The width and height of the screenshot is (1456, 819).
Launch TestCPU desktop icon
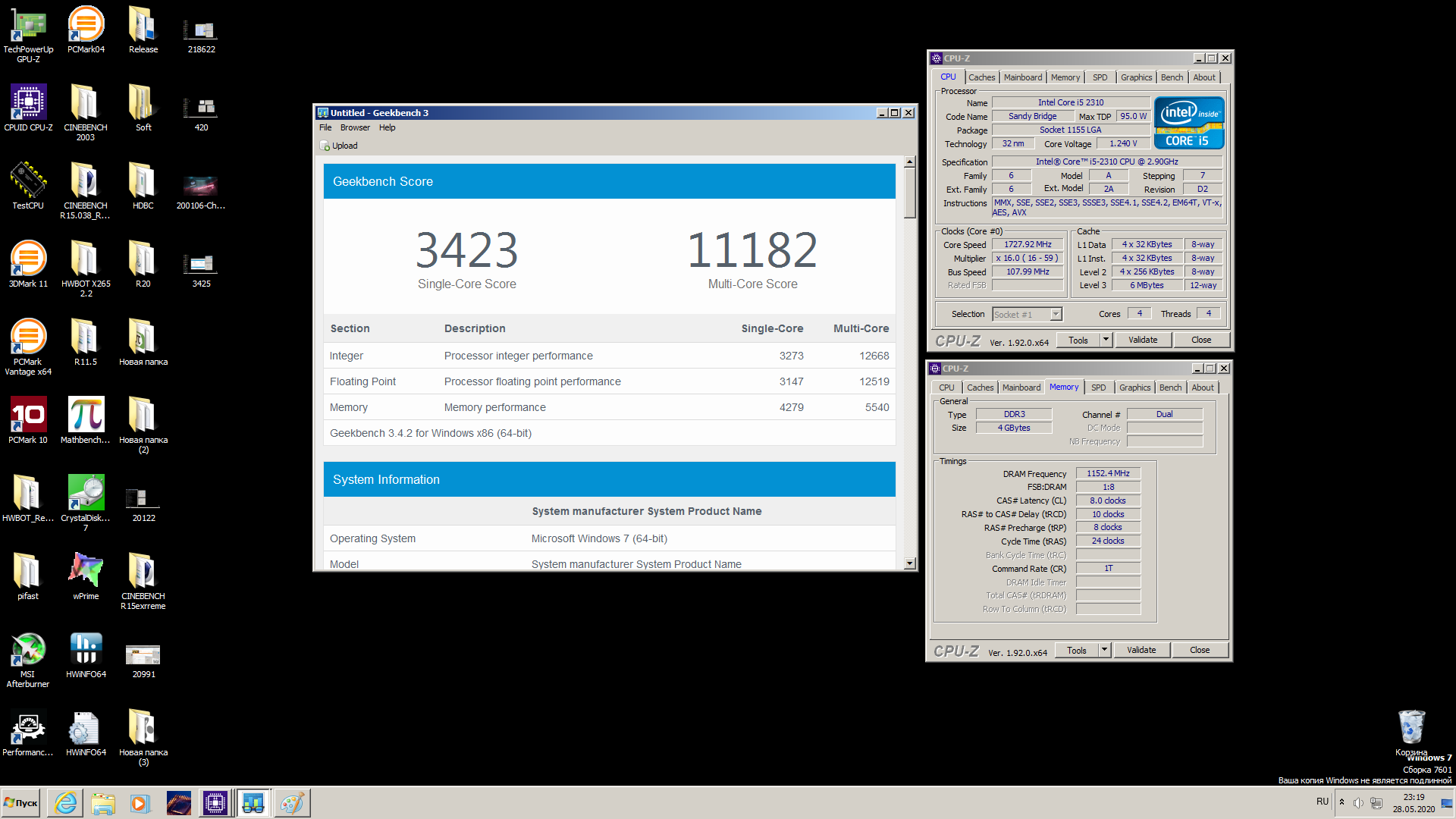(x=28, y=186)
